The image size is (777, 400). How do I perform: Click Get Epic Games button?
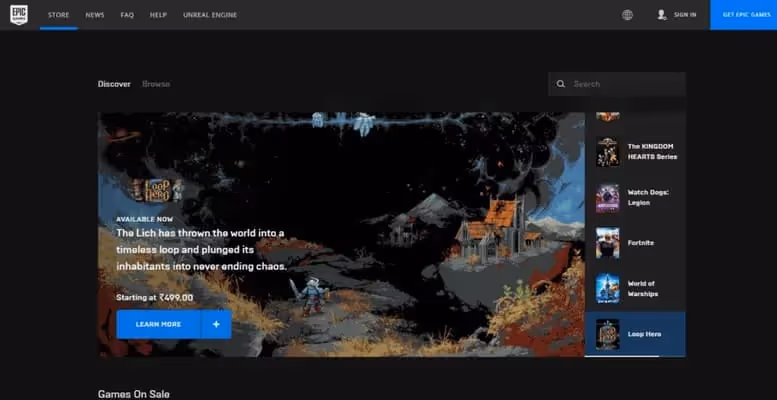743,15
